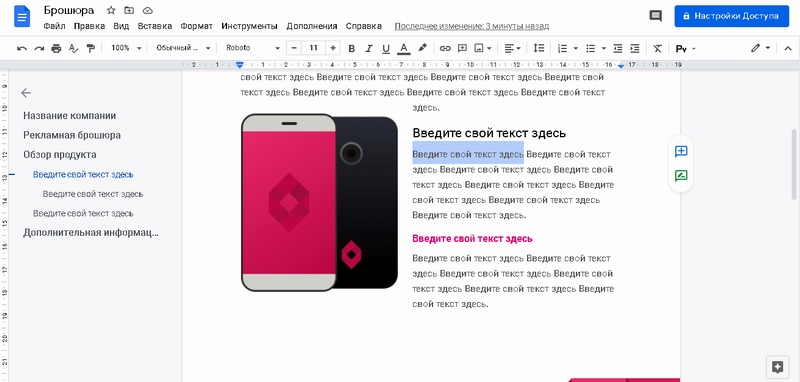Go to Дополнительная информац… in outline

click(x=91, y=233)
